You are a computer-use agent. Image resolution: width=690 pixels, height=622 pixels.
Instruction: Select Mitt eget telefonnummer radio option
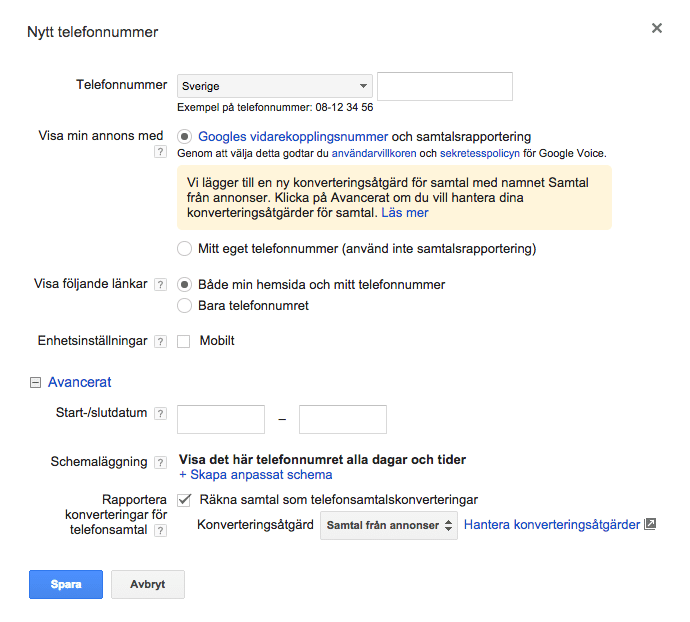pyautogui.click(x=184, y=249)
